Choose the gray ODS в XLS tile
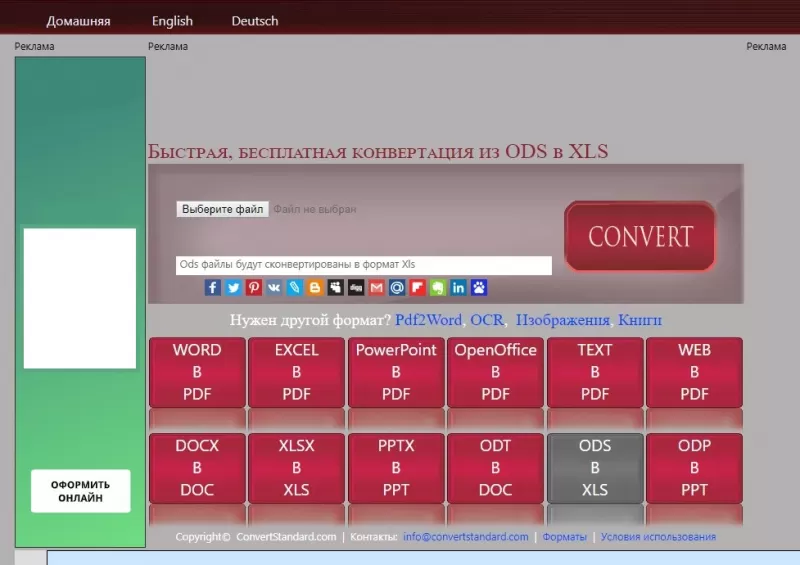Screen dimensions: 800x565 click(595, 468)
